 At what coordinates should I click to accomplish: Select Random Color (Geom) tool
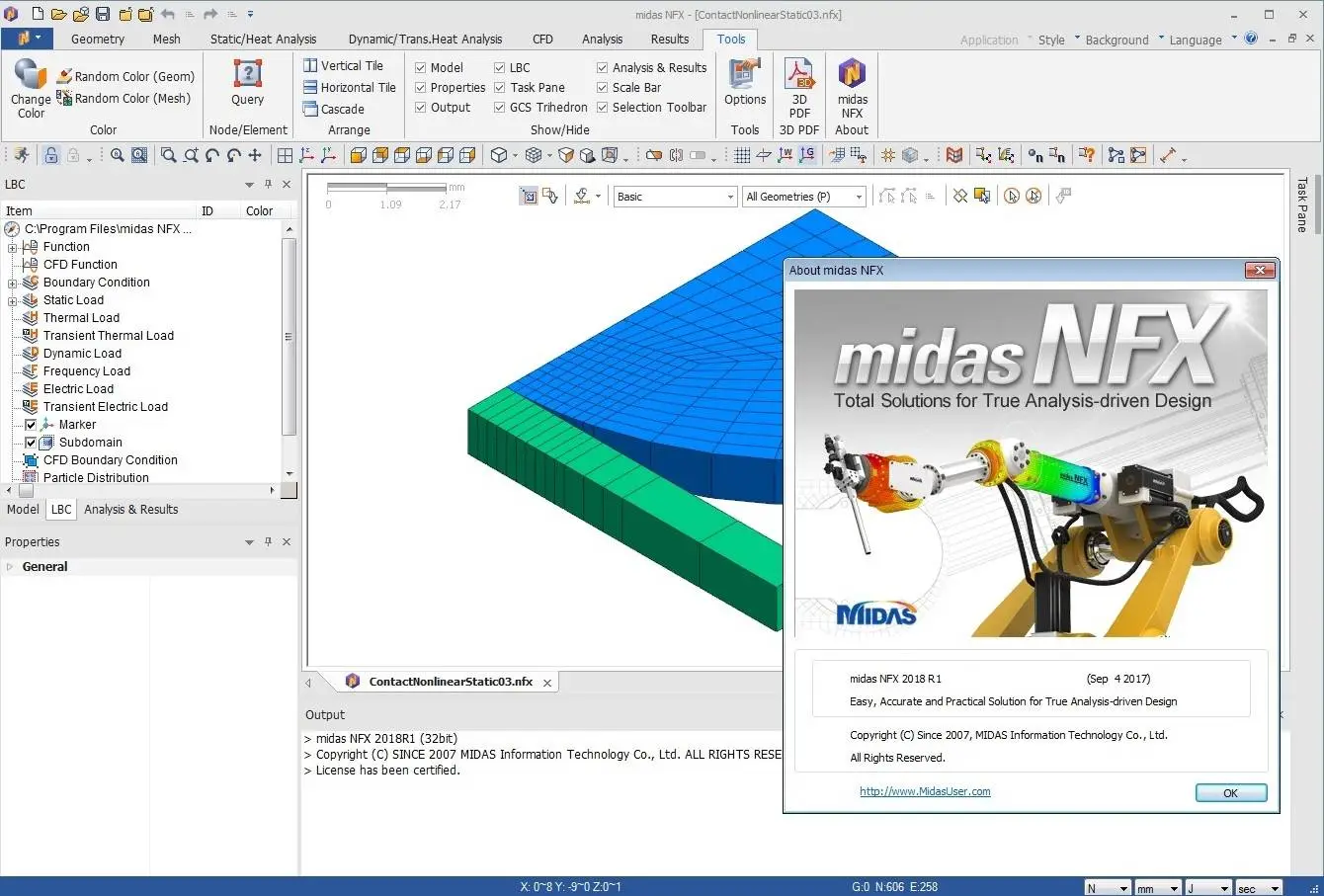tap(125, 76)
